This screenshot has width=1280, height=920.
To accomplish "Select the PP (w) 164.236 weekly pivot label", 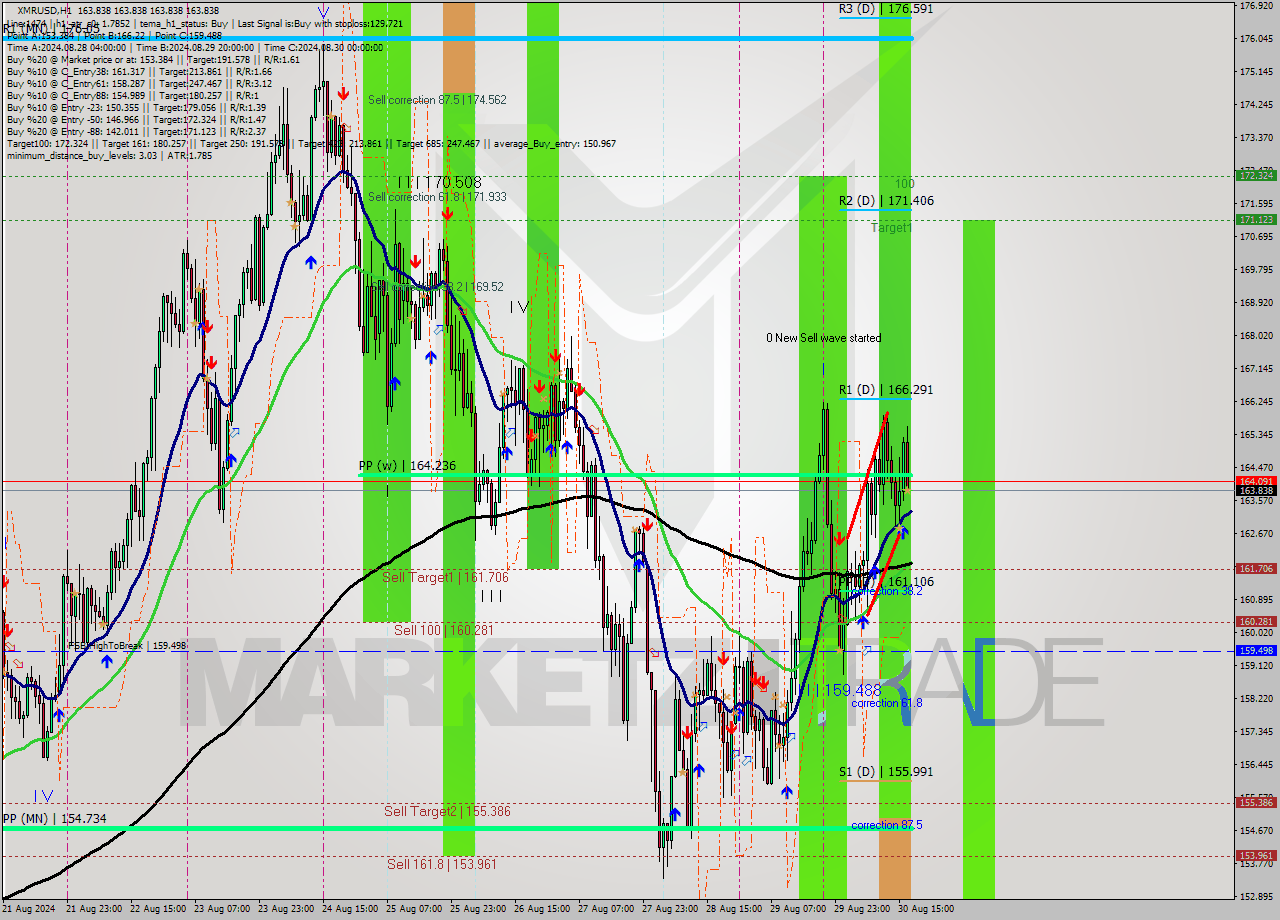I will point(407,466).
